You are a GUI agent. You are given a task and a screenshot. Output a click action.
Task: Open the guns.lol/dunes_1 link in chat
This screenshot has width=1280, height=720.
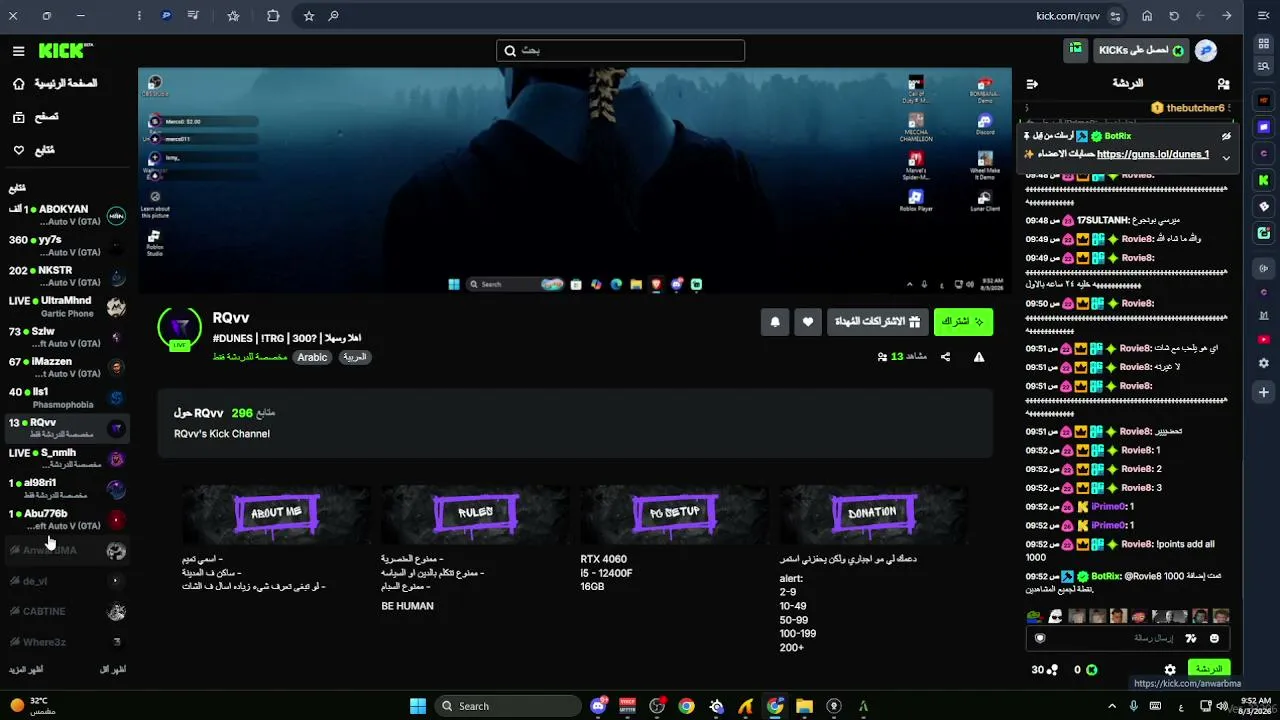coord(1153,154)
